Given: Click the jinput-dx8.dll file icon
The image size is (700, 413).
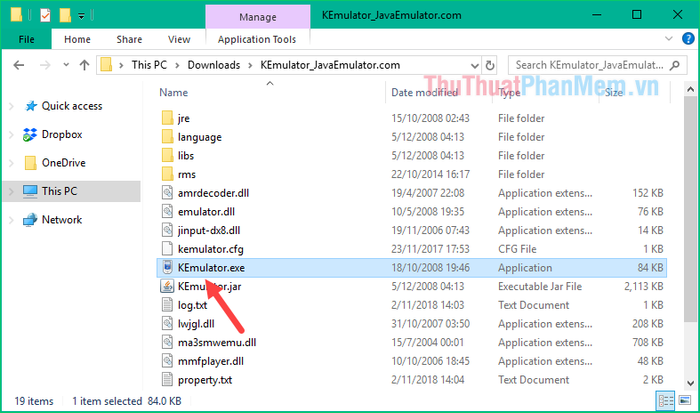Looking at the screenshot, I should 167,230.
